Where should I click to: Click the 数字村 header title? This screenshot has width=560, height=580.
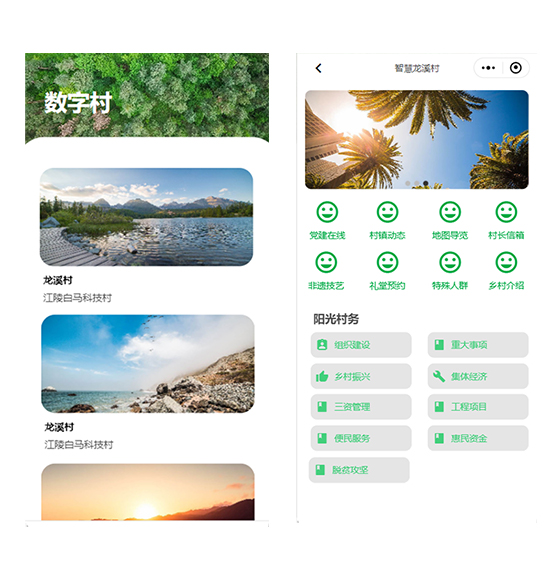(x=78, y=102)
